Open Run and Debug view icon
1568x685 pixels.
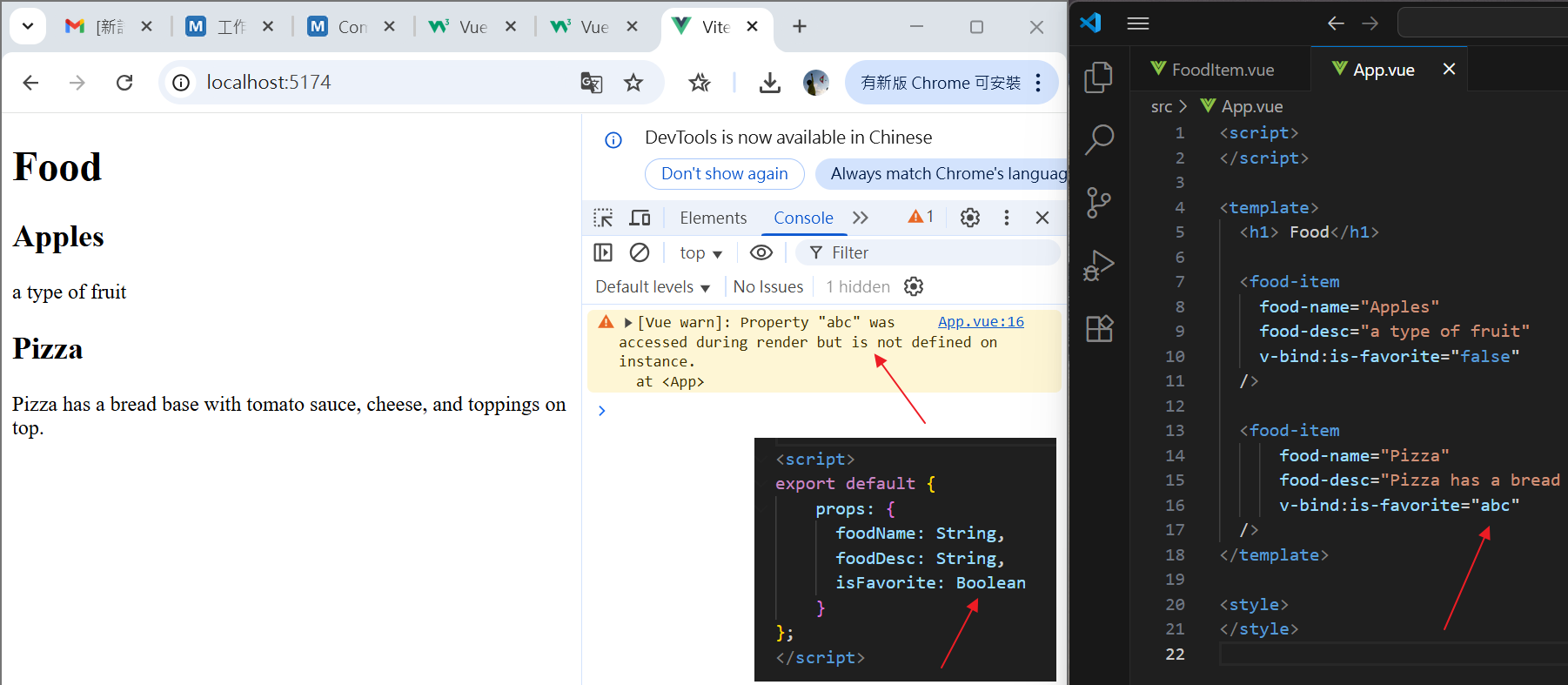1098,265
